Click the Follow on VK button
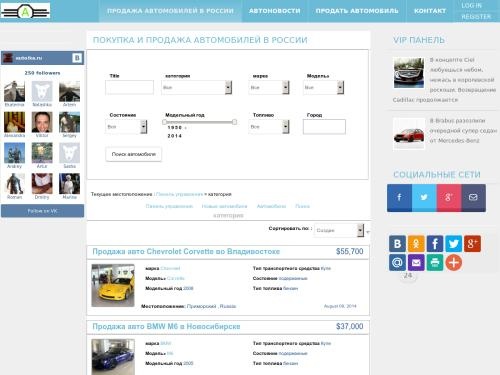This screenshot has height=375, width=500. (43, 211)
